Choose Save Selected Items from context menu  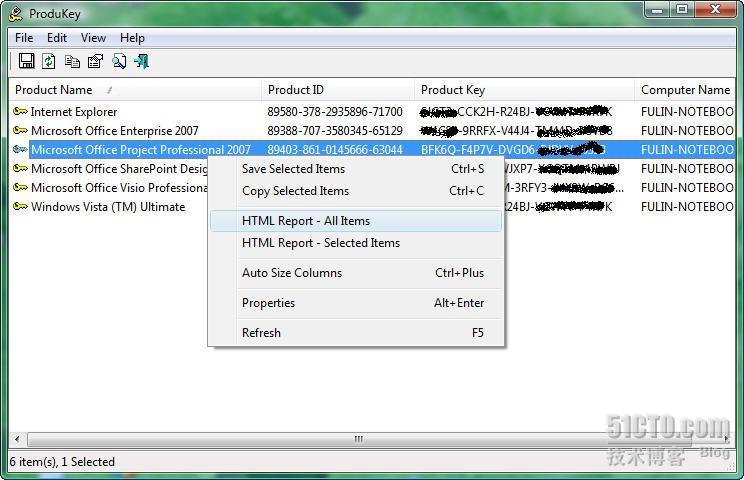pyautogui.click(x=356, y=169)
